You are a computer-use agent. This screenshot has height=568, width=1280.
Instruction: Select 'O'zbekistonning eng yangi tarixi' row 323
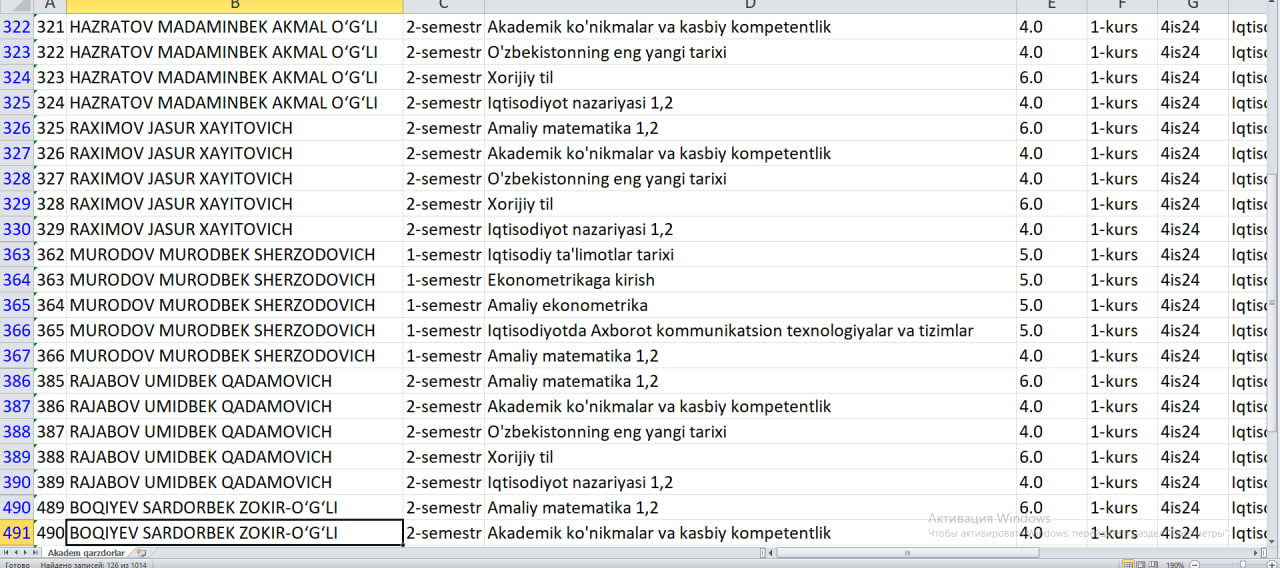750,52
